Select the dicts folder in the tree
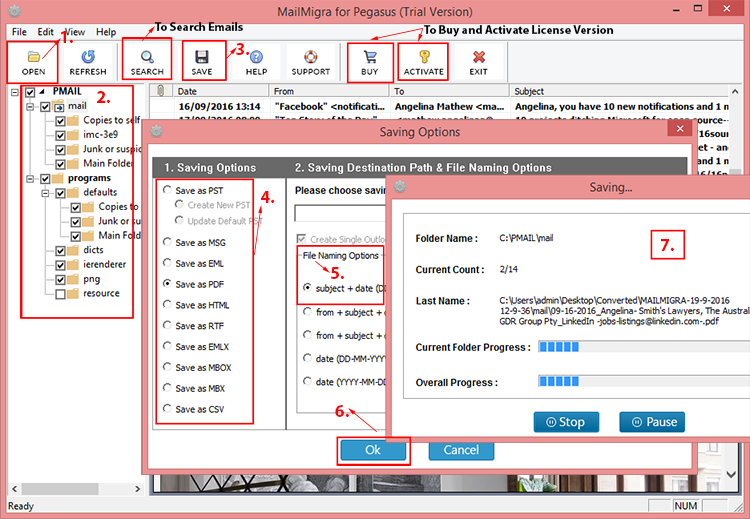Screen dimensions: 750x519 click(93, 250)
